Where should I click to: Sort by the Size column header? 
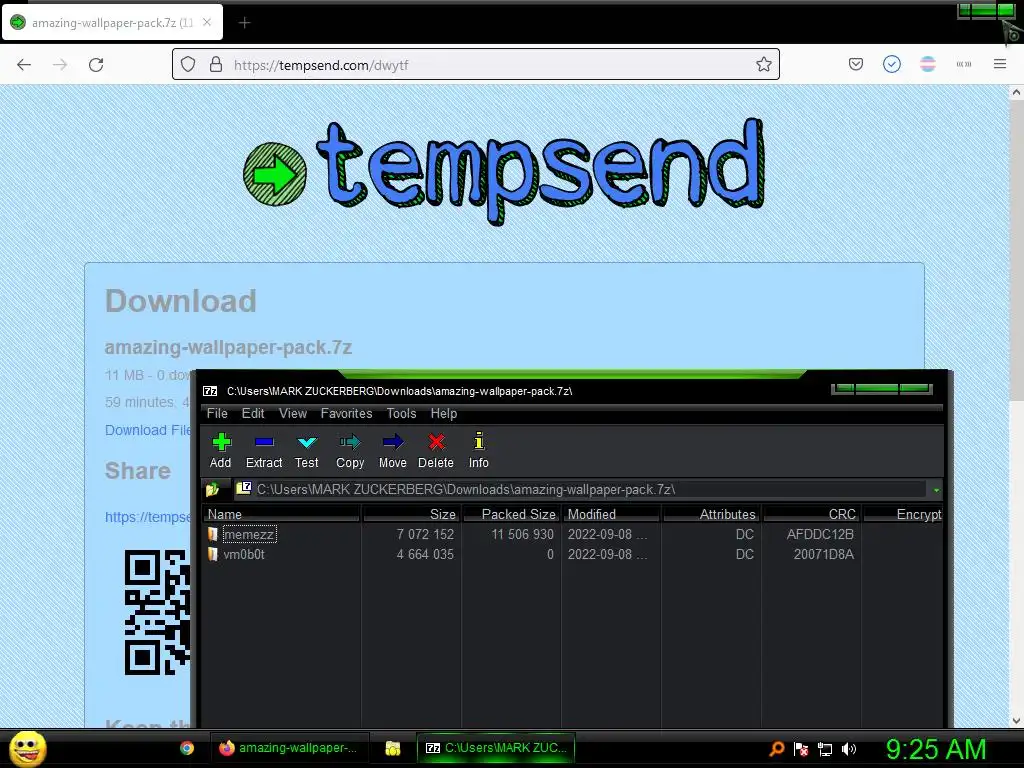coord(411,514)
